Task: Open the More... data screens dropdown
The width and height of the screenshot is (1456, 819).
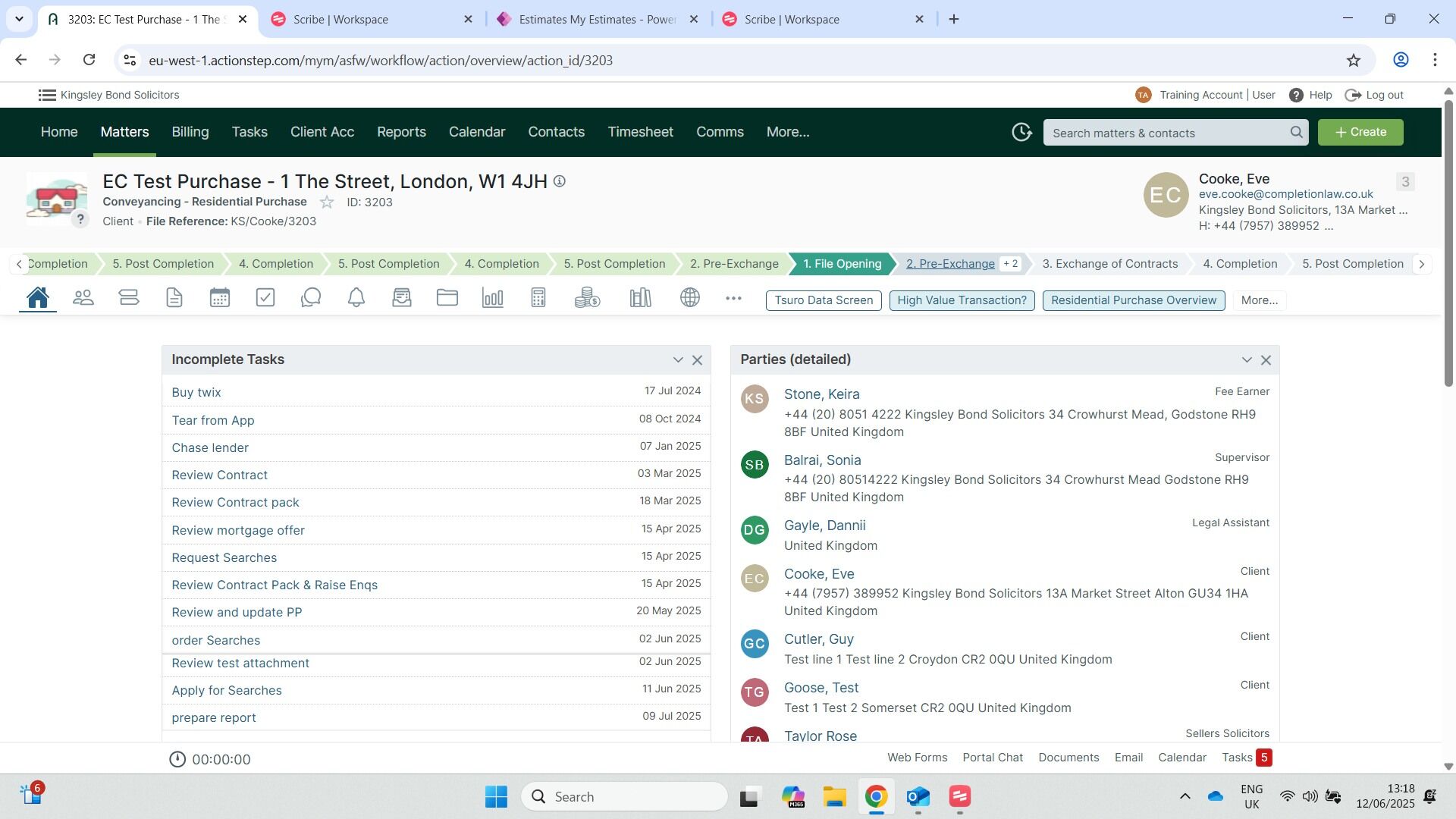Action: coord(1259,300)
